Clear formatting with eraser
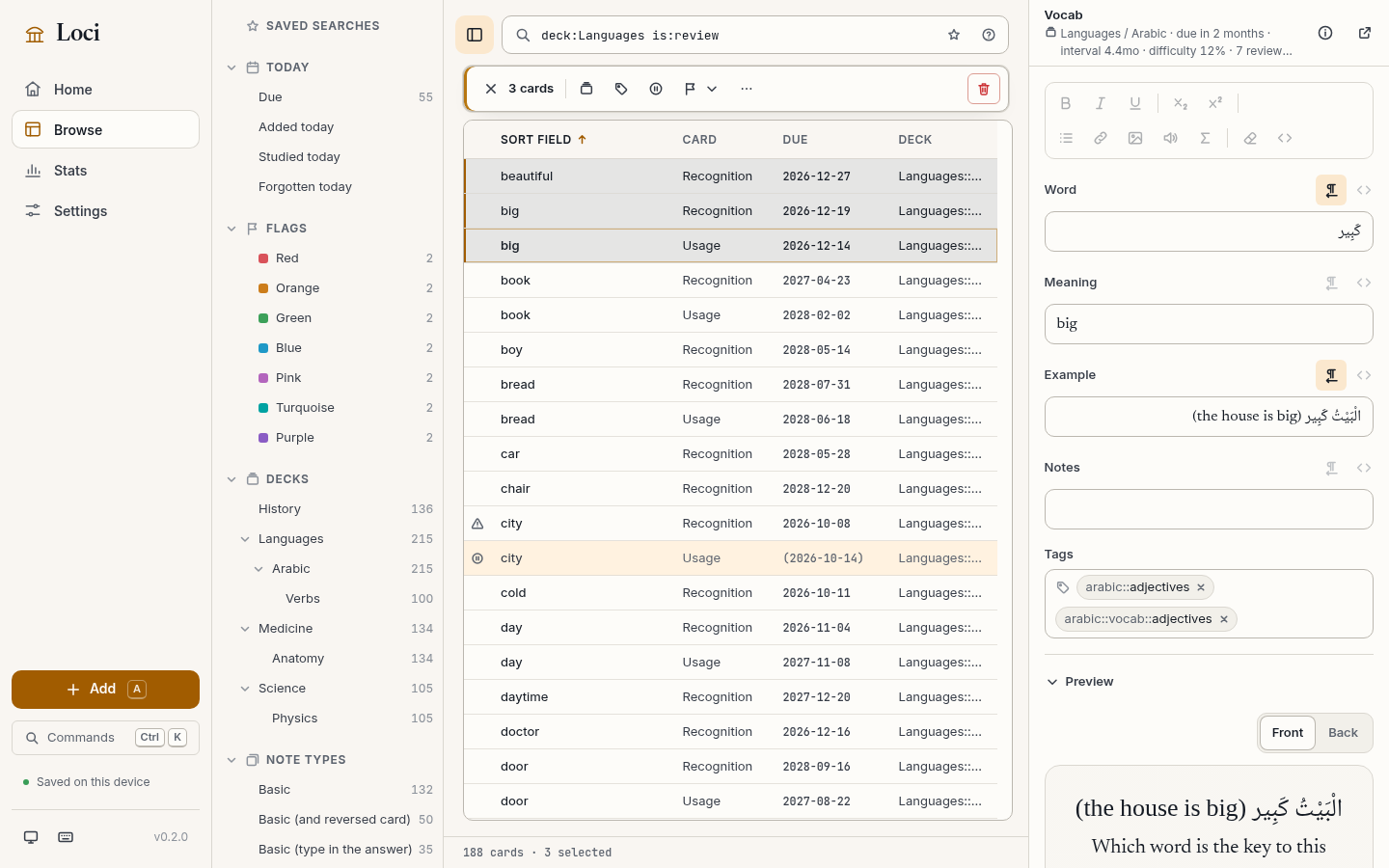The image size is (1389, 868). point(1250,138)
